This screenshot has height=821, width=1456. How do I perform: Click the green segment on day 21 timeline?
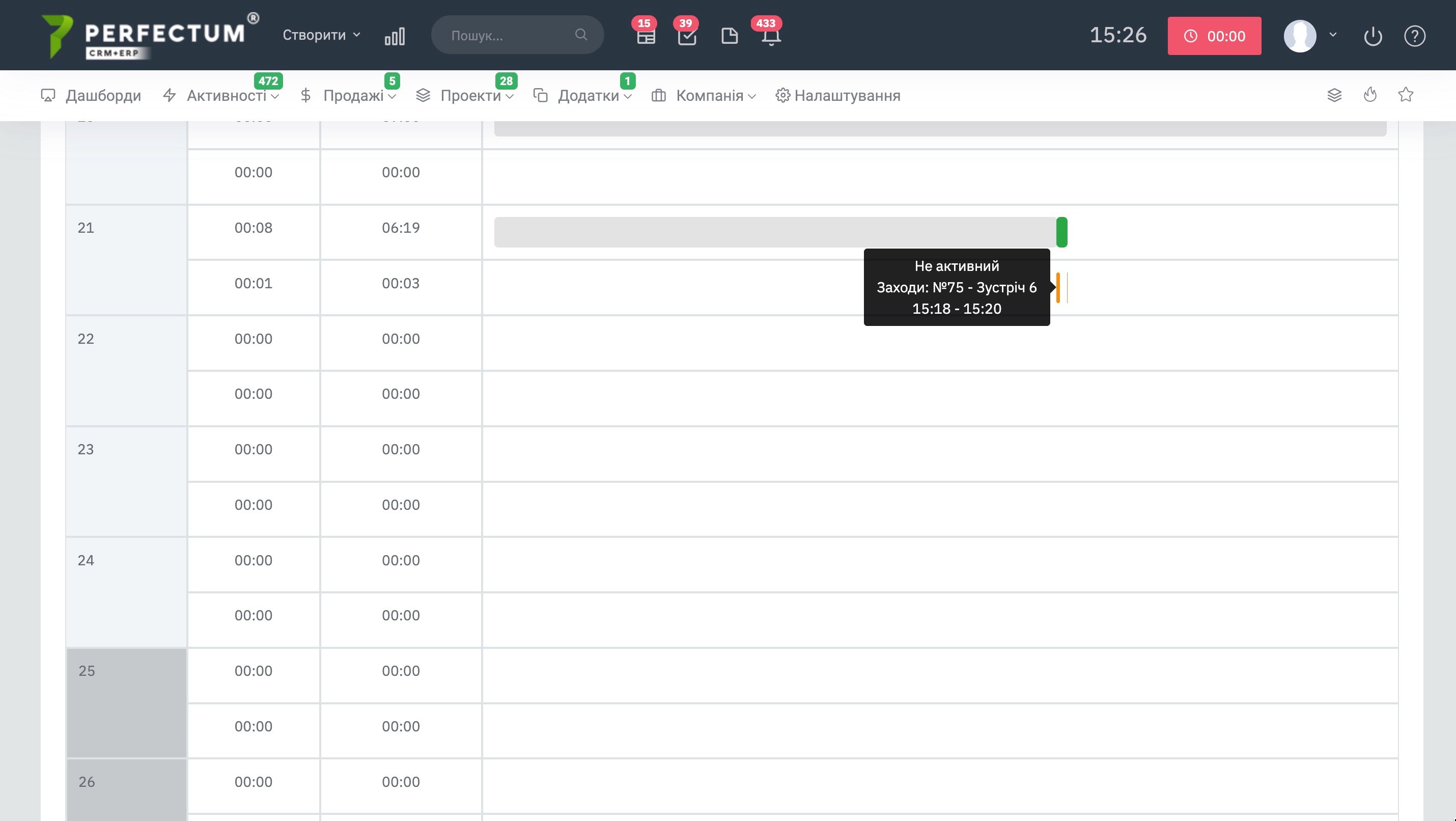pyautogui.click(x=1061, y=232)
